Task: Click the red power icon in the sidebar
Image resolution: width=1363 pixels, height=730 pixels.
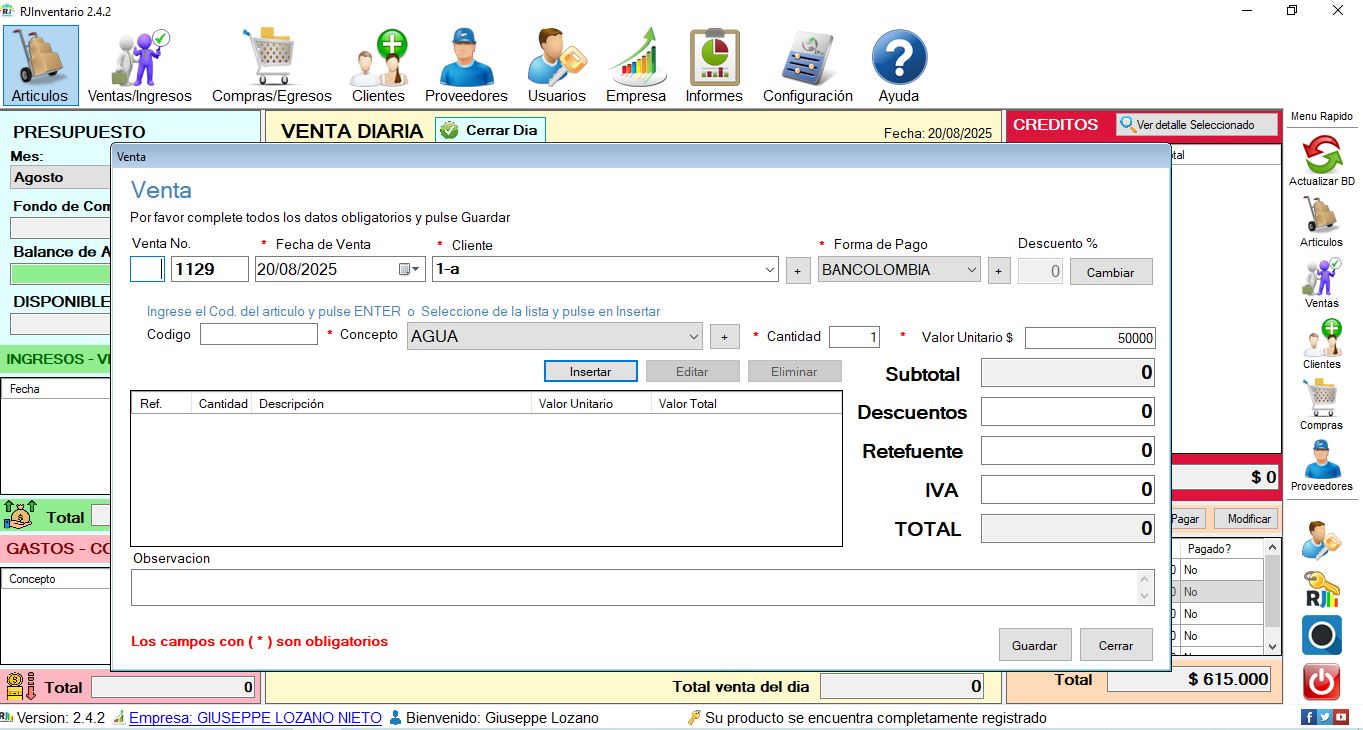Action: pyautogui.click(x=1321, y=682)
